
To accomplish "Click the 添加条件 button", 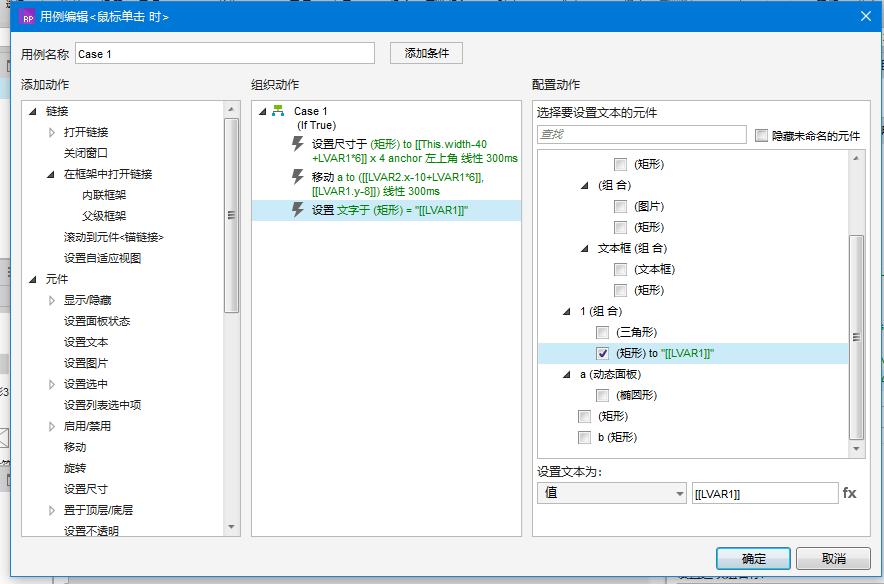I will coord(426,53).
